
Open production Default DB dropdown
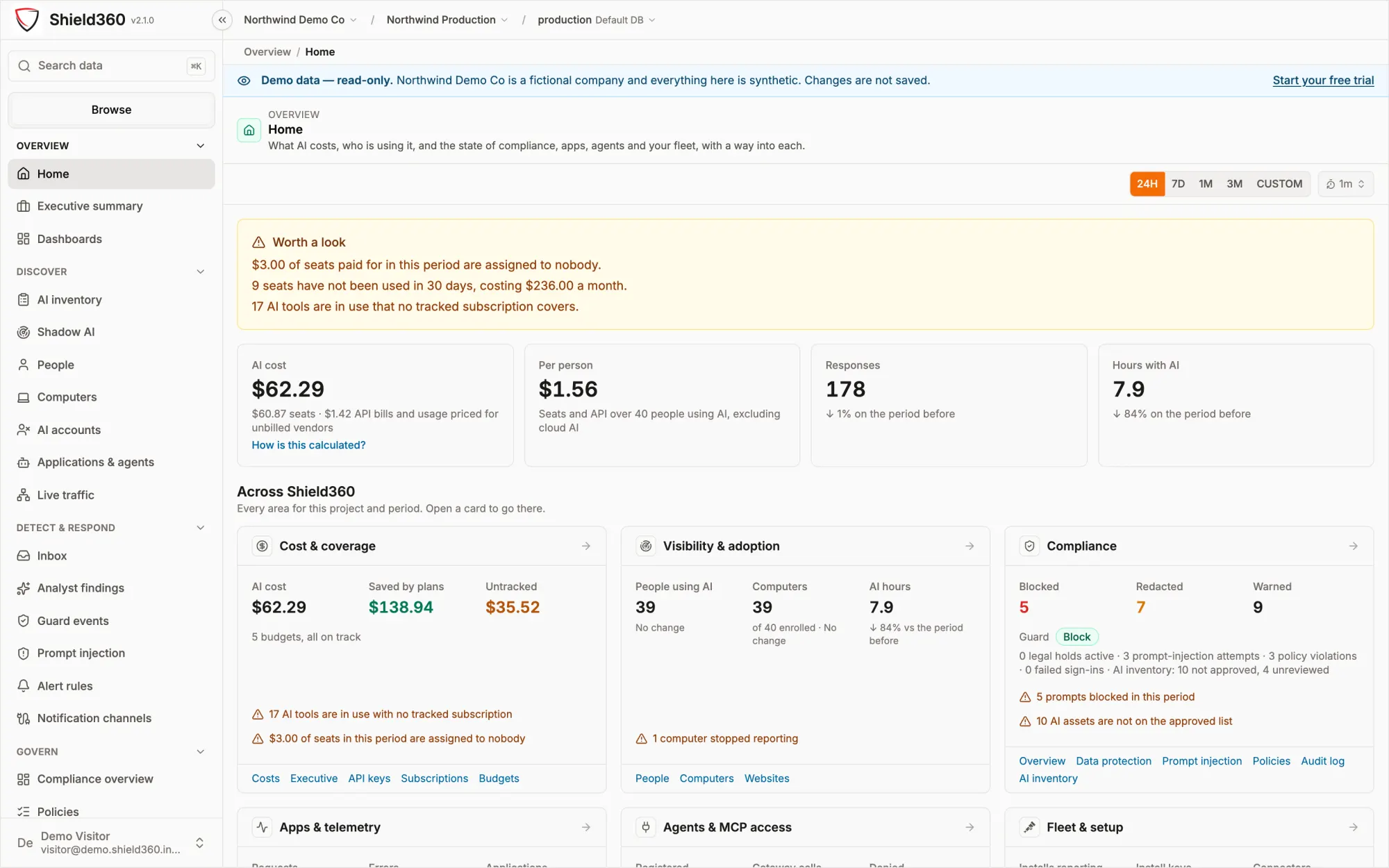pyautogui.click(x=597, y=20)
